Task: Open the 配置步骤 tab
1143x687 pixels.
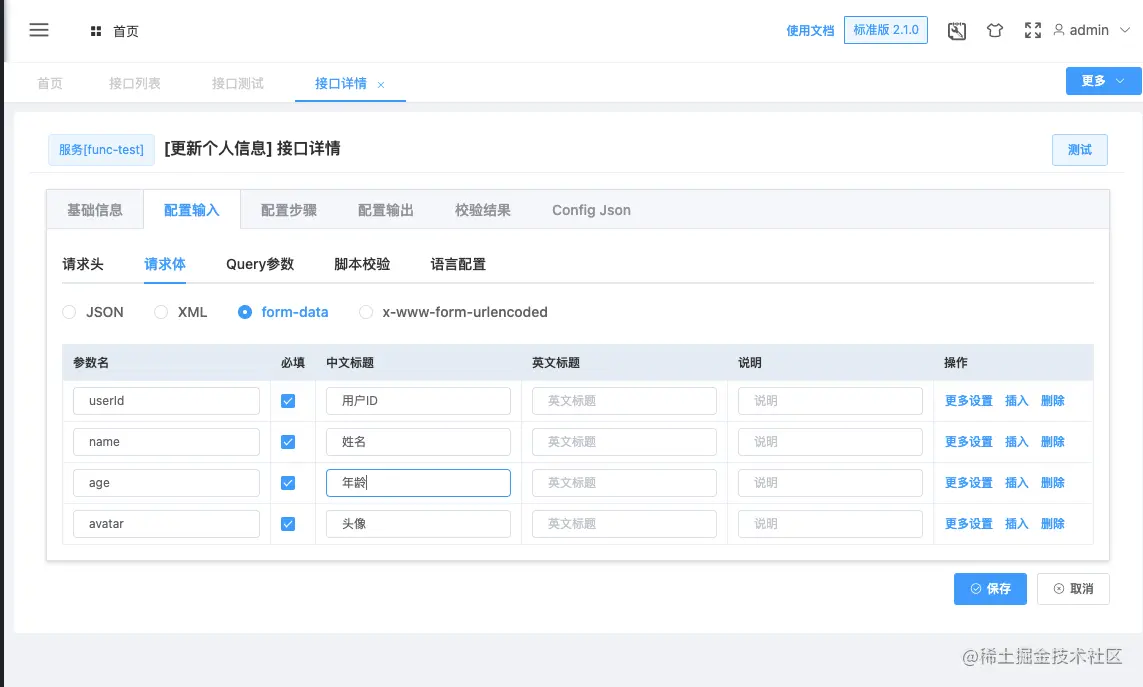Action: 289,210
